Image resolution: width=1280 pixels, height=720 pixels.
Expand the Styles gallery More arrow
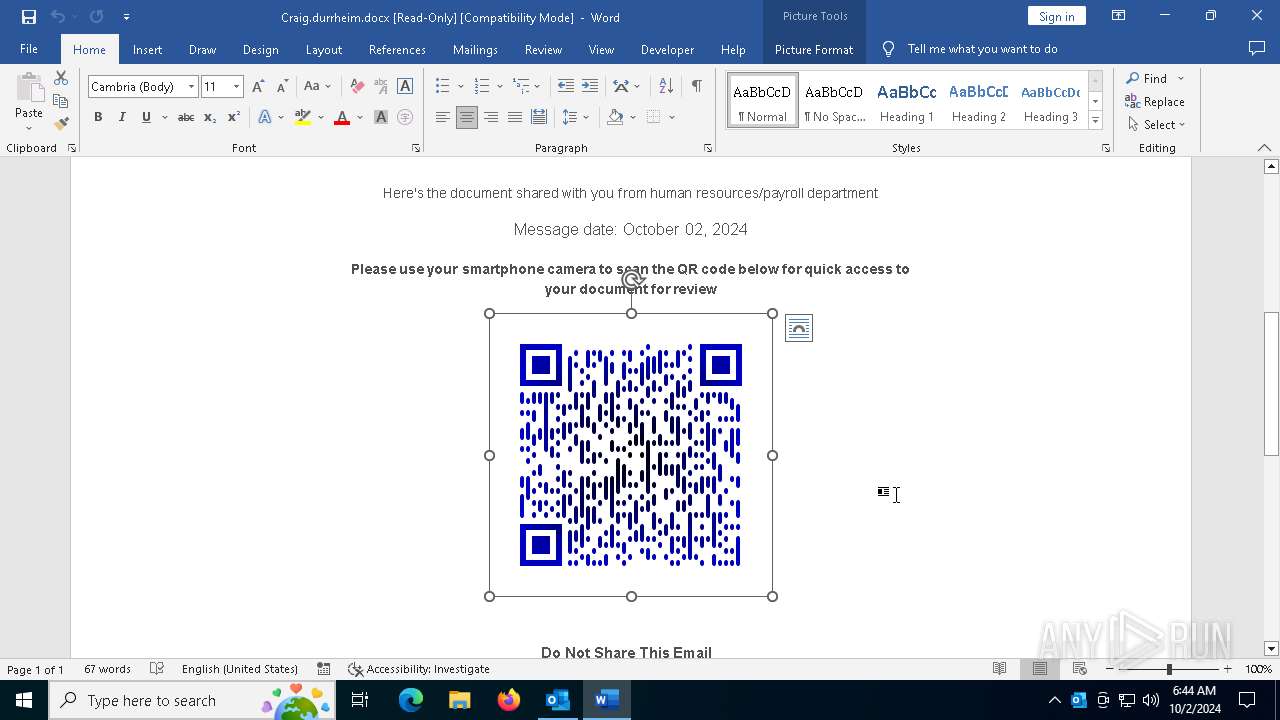click(x=1095, y=121)
